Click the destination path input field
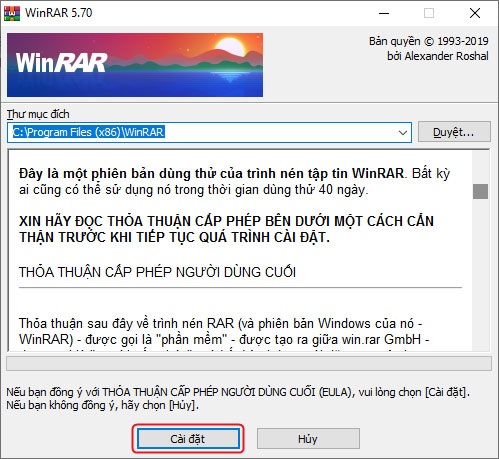This screenshot has width=499, height=459. (209, 132)
